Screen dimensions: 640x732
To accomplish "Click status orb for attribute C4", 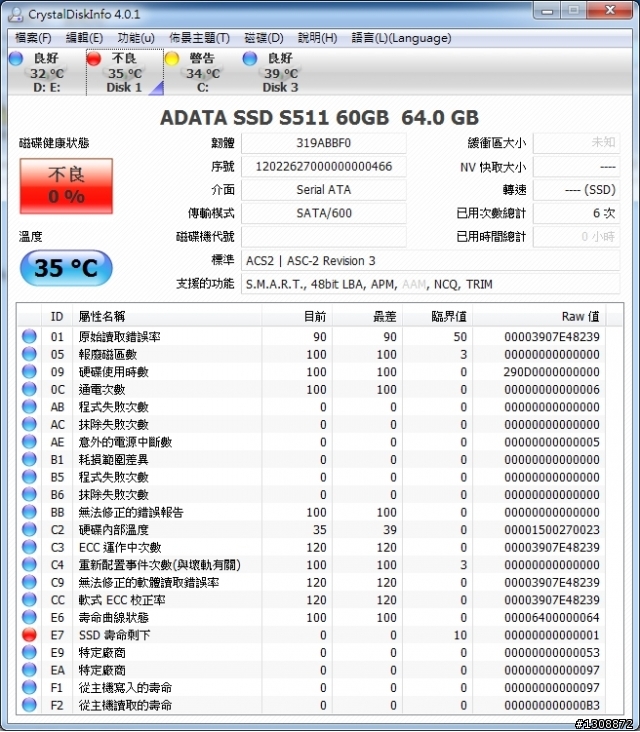I will (x=29, y=565).
